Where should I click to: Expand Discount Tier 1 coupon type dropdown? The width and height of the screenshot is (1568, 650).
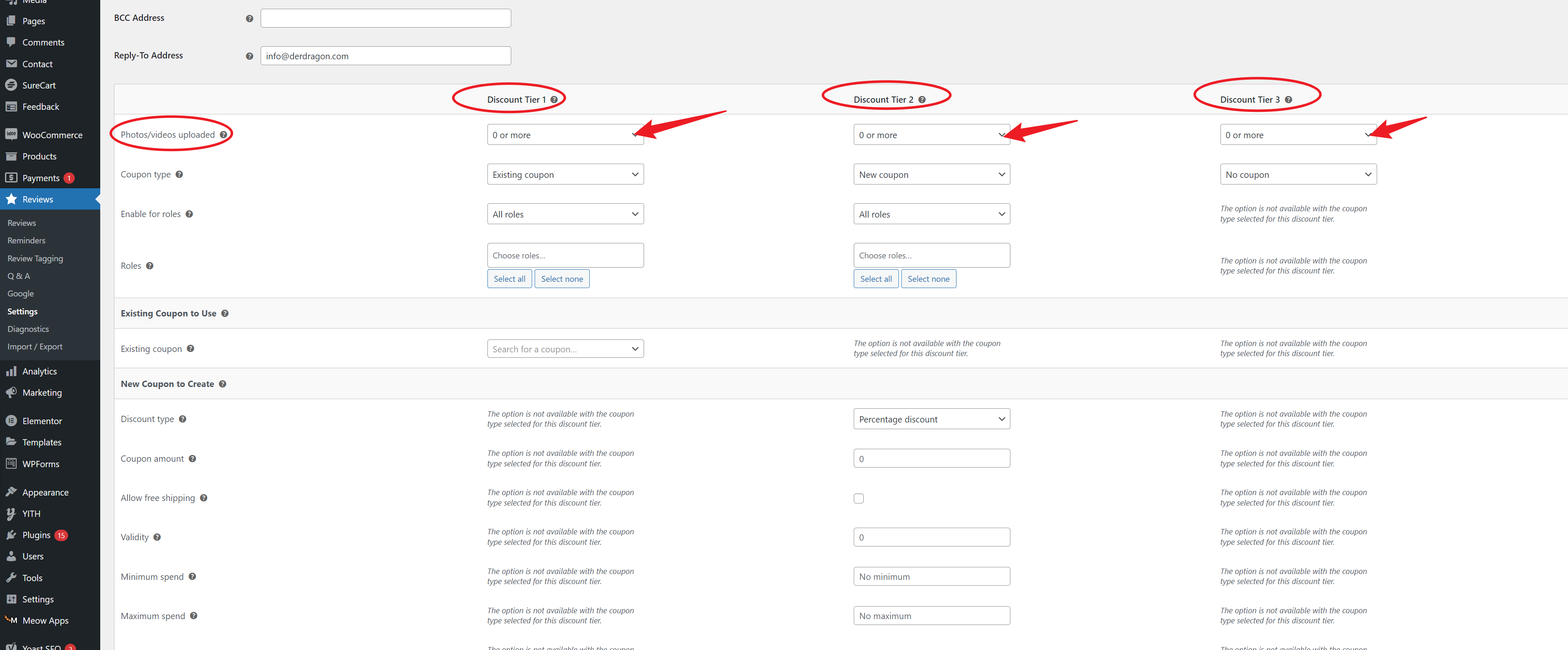tap(564, 174)
